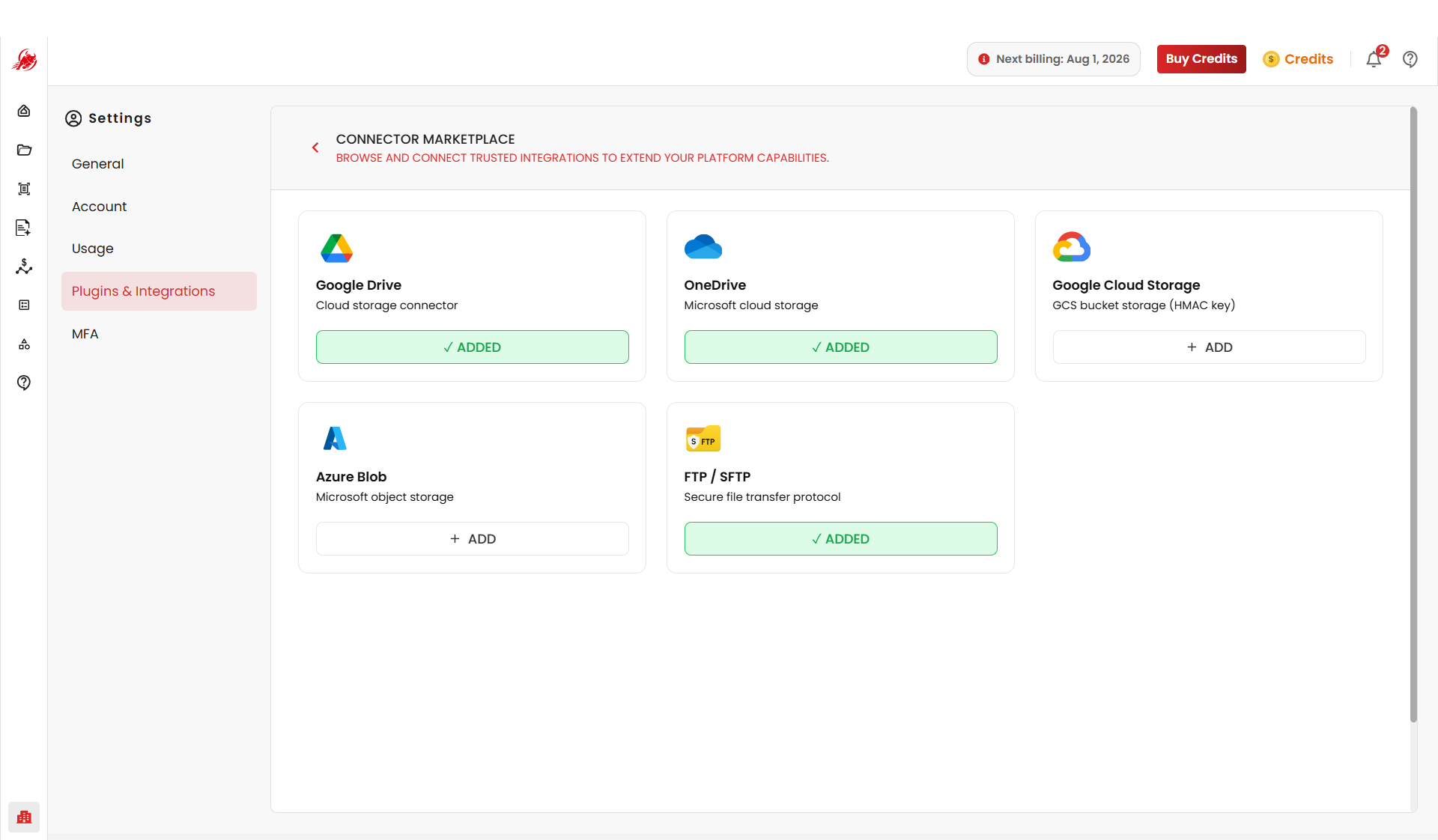Click the OneDrive cloud logo
1438x840 pixels.
coord(703,247)
